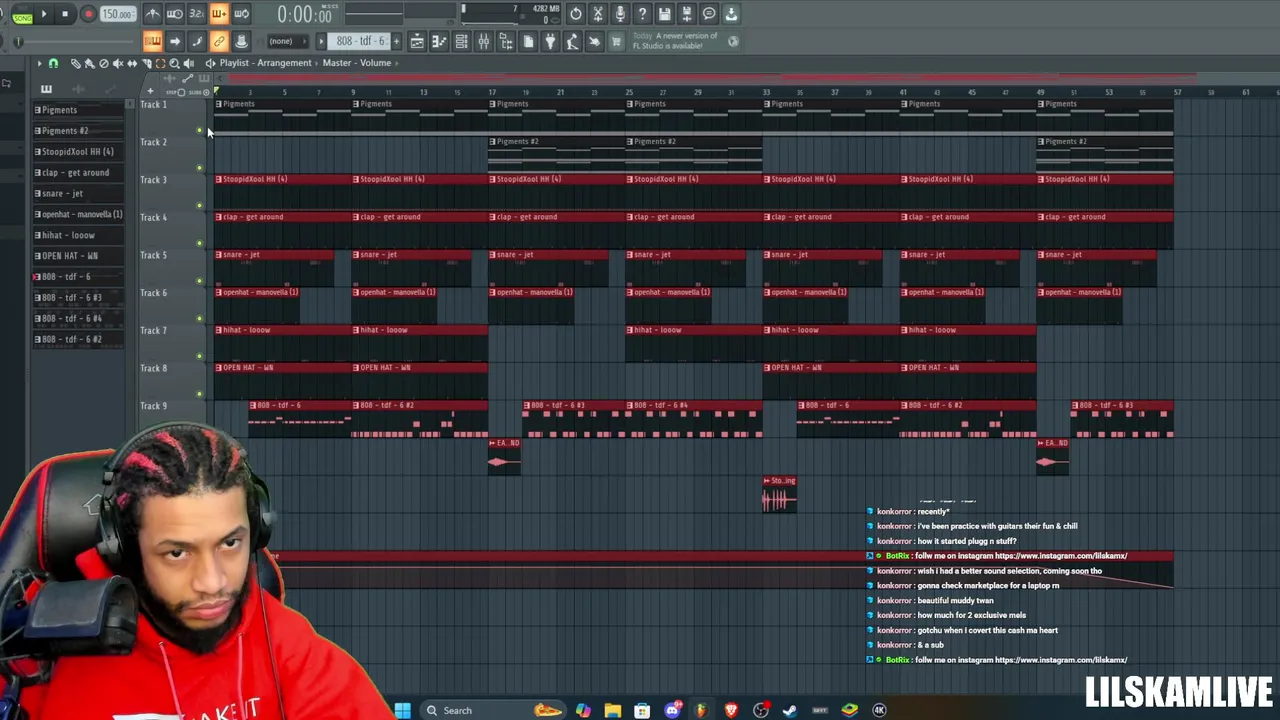Click the undo history icon

(576, 14)
